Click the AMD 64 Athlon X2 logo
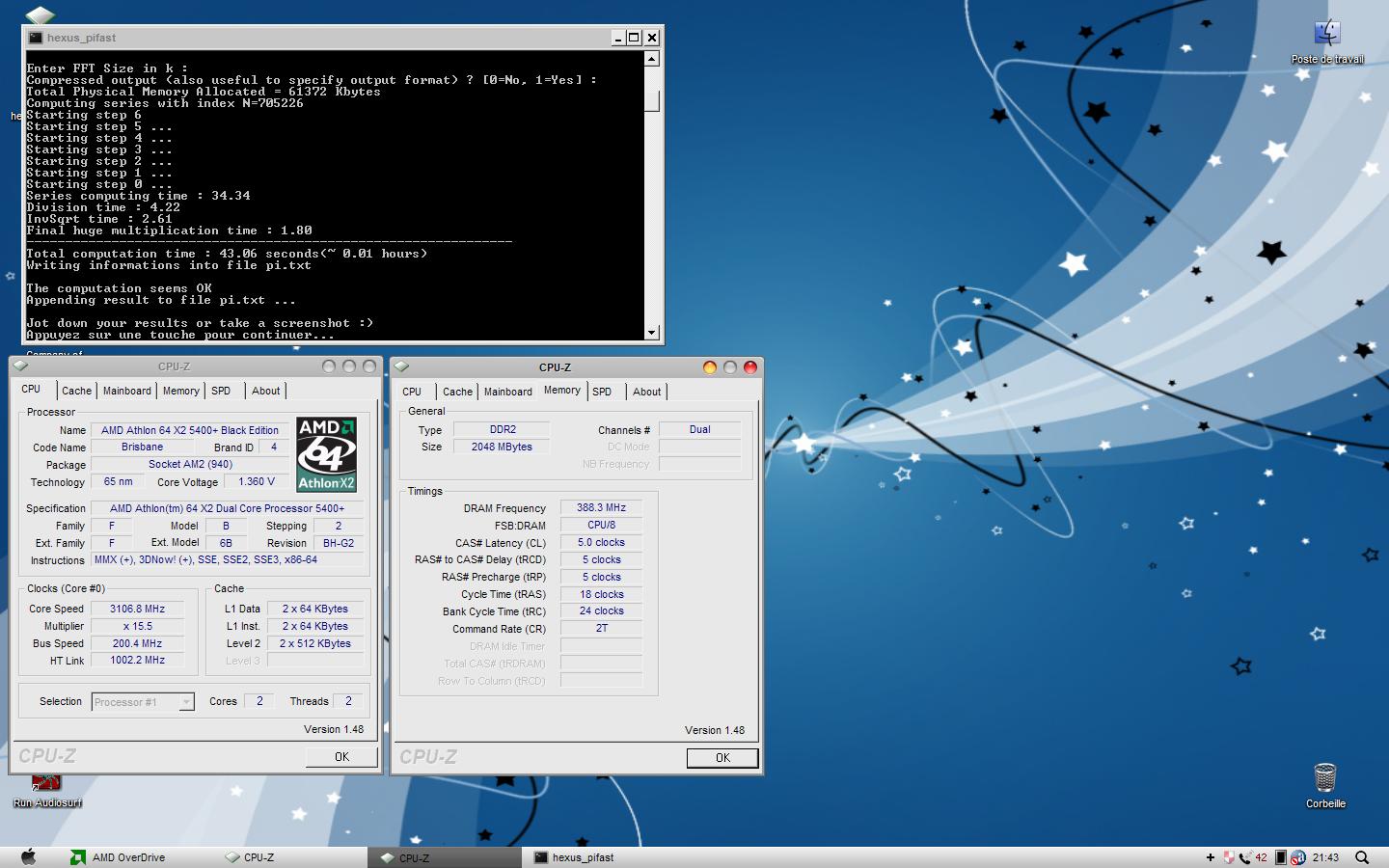Image resolution: width=1389 pixels, height=868 pixels. pos(326,454)
